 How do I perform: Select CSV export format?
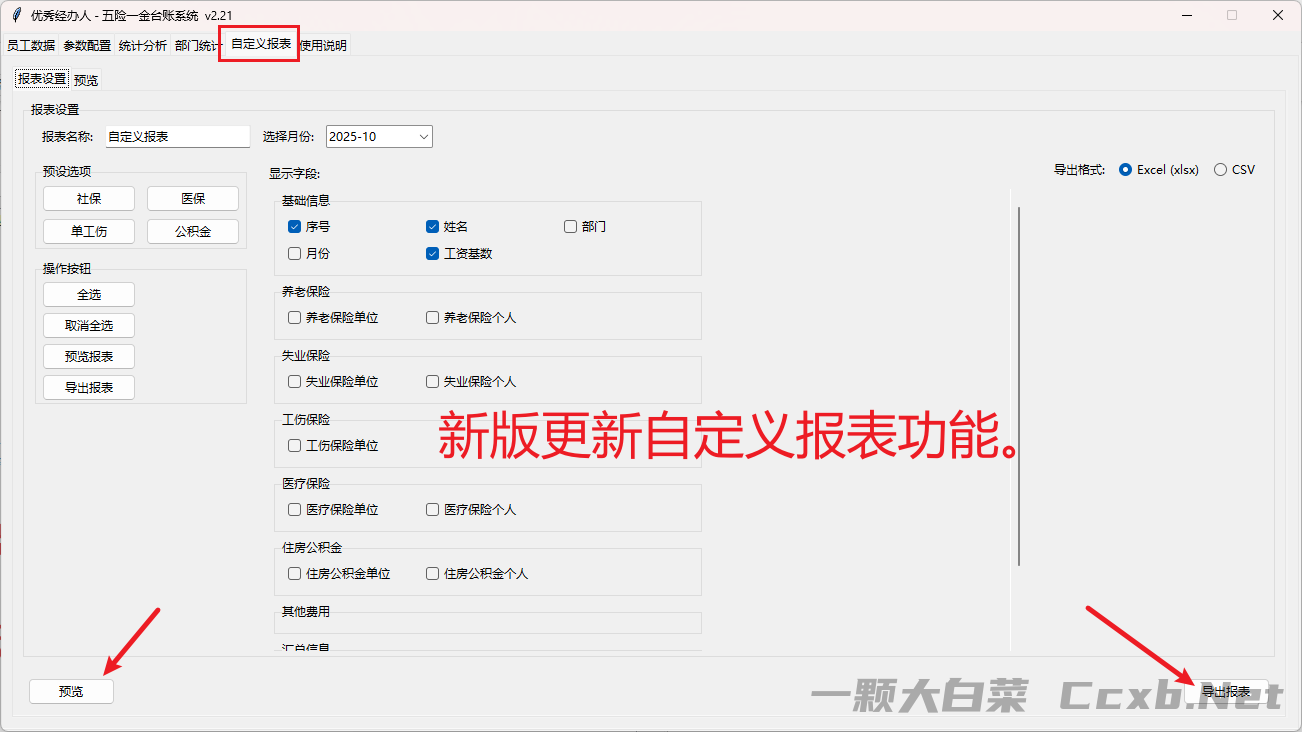(1220, 170)
